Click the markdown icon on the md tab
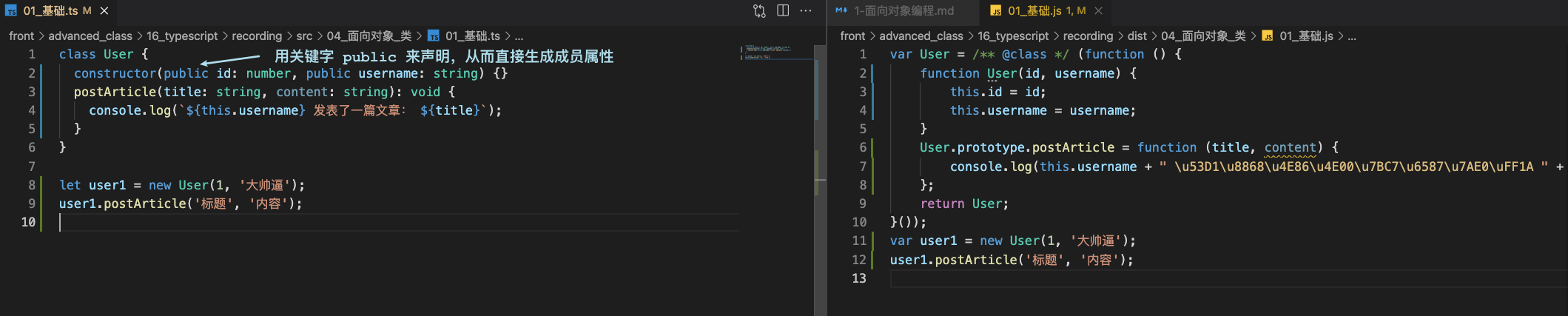The width and height of the screenshot is (1568, 316). point(841,10)
